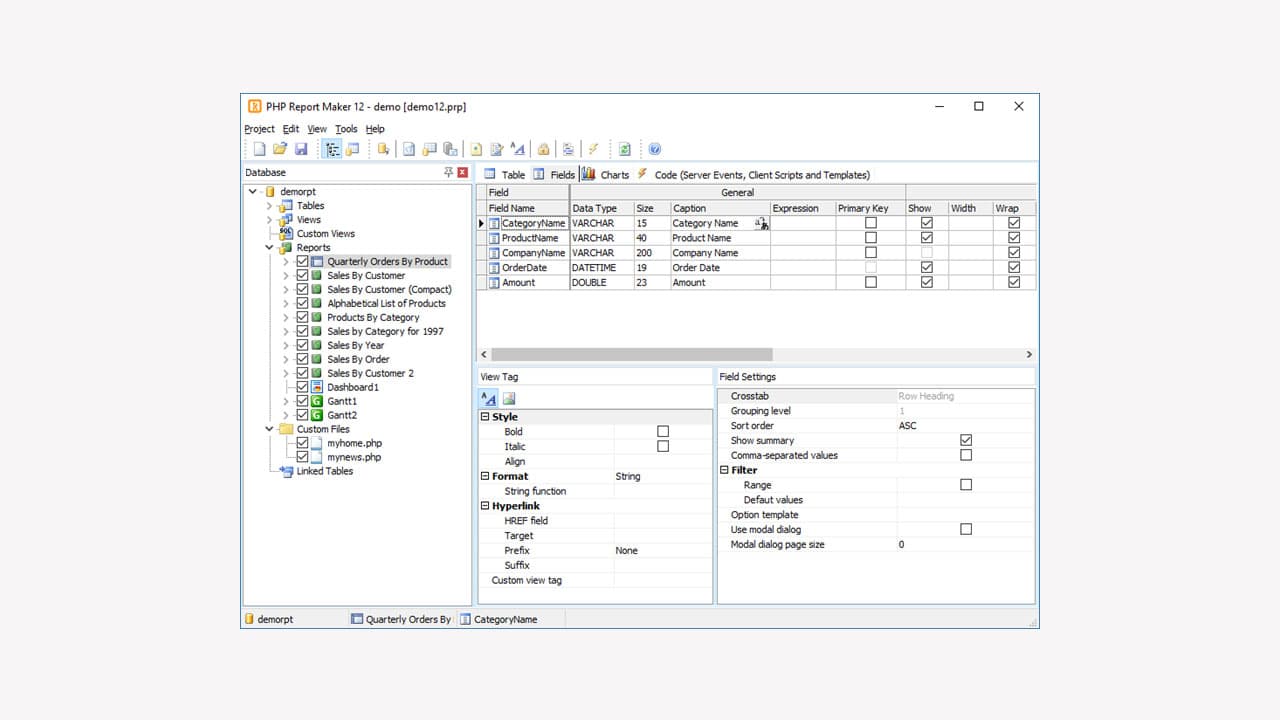
Task: Close the Database panel with the red X
Action: click(460, 172)
